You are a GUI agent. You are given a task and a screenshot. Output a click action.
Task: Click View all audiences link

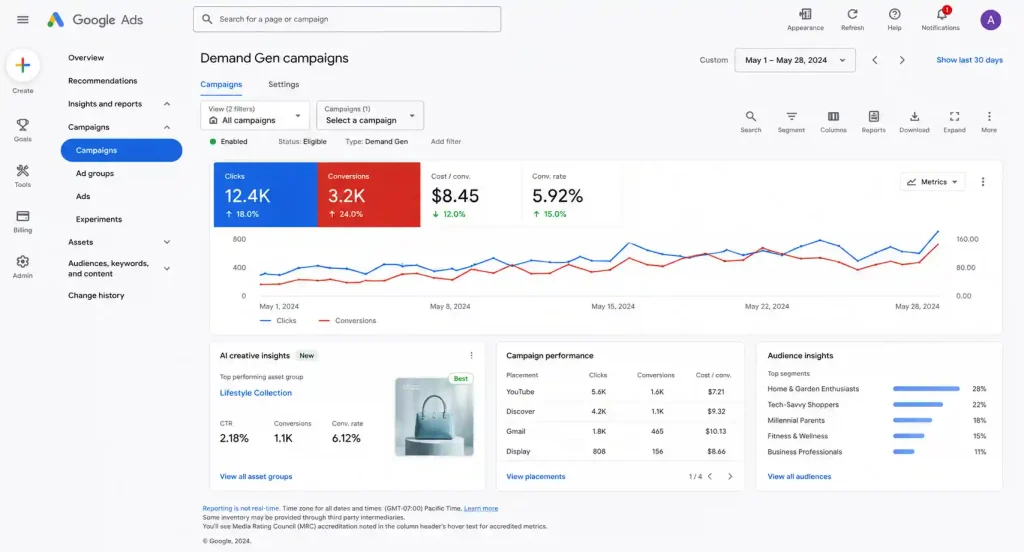tap(799, 476)
